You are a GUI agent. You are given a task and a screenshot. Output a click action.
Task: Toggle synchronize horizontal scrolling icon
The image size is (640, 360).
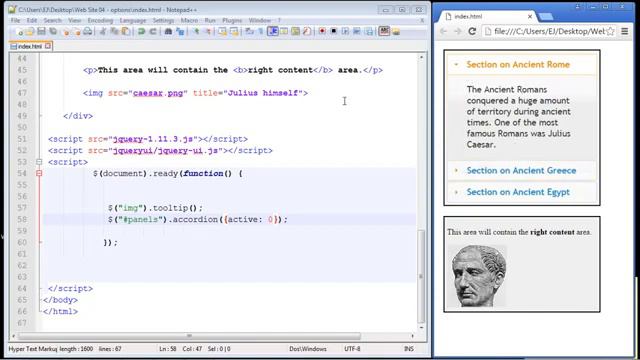coord(234,31)
